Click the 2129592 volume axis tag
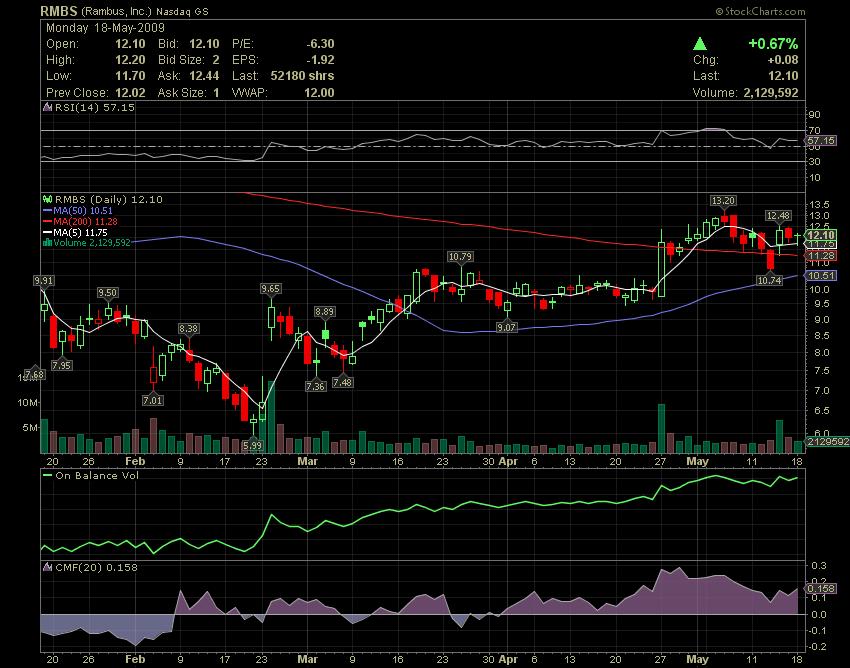This screenshot has height=668, width=850. coord(828,442)
